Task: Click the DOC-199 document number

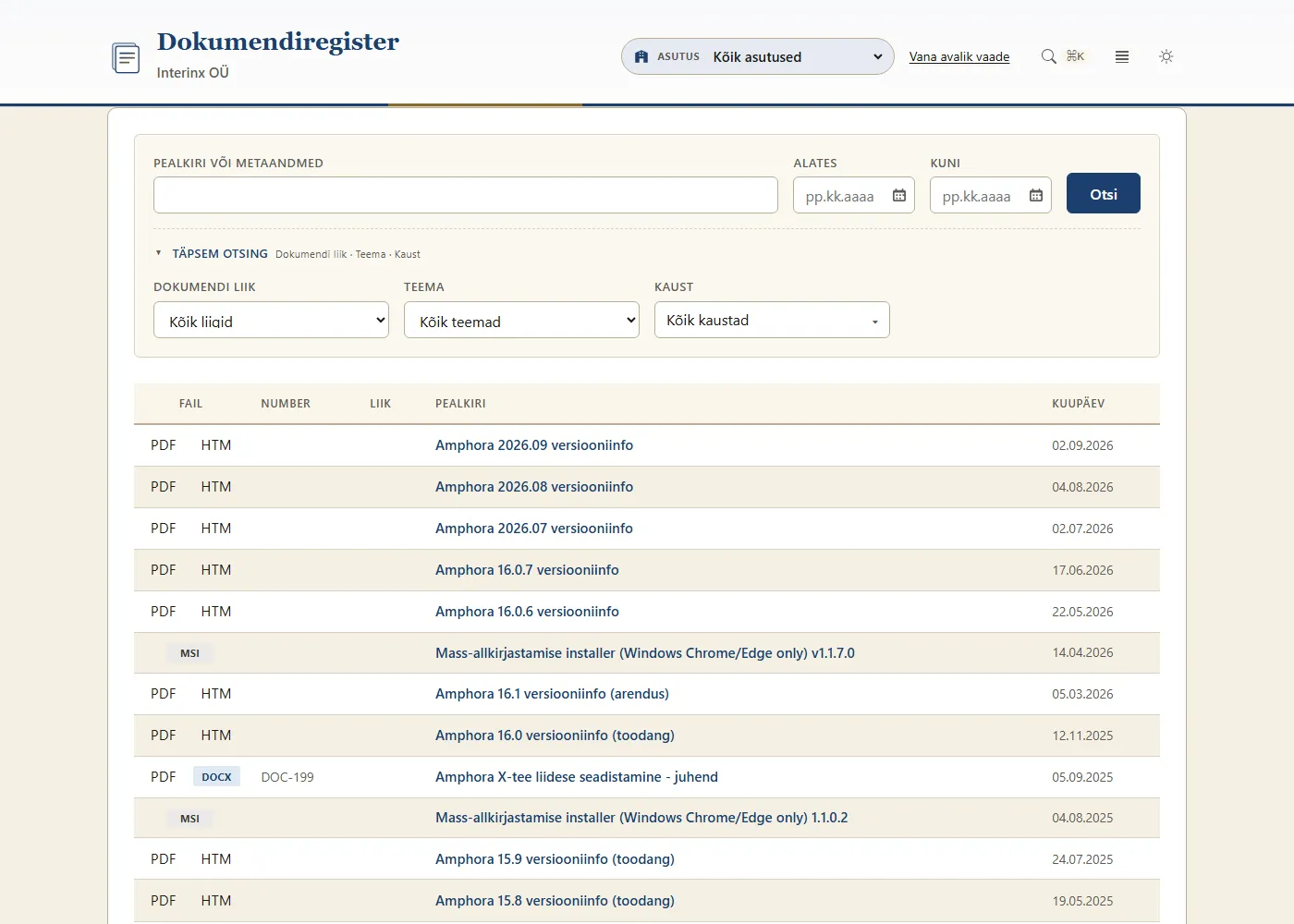Action: pyautogui.click(x=287, y=777)
